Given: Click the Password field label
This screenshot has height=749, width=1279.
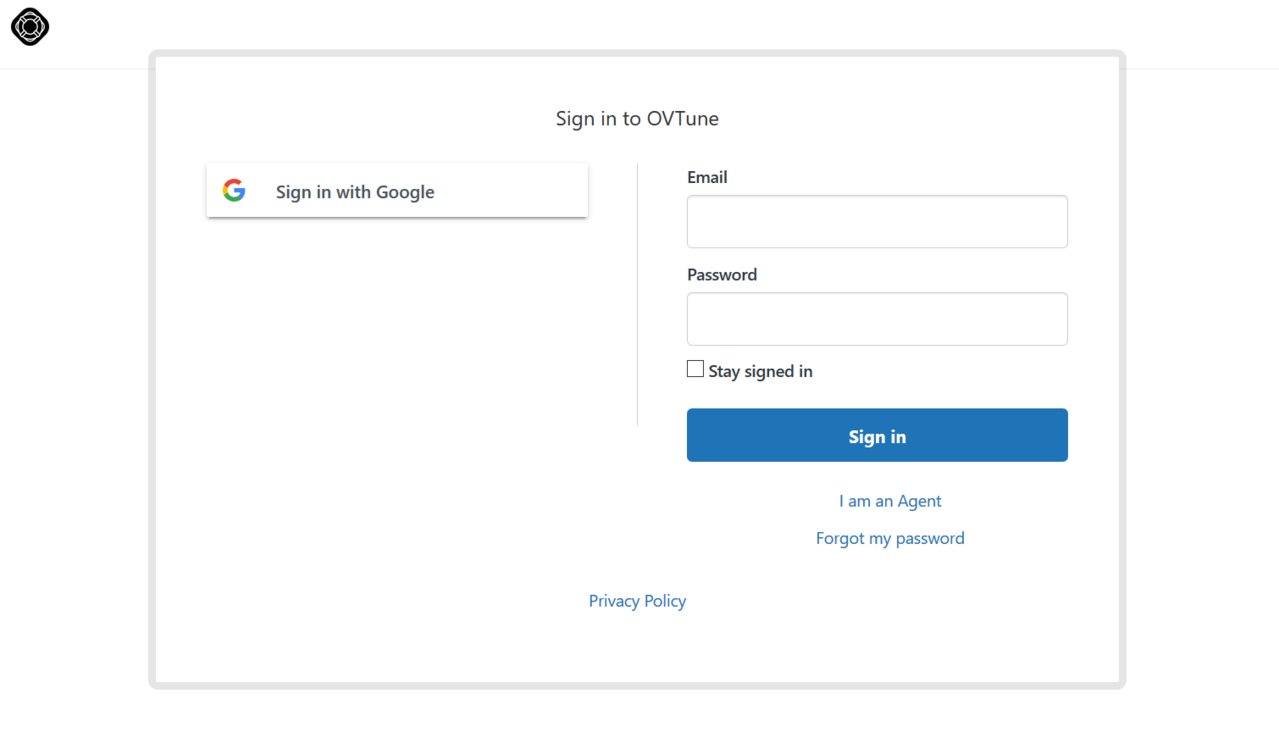Looking at the screenshot, I should click(x=722, y=274).
